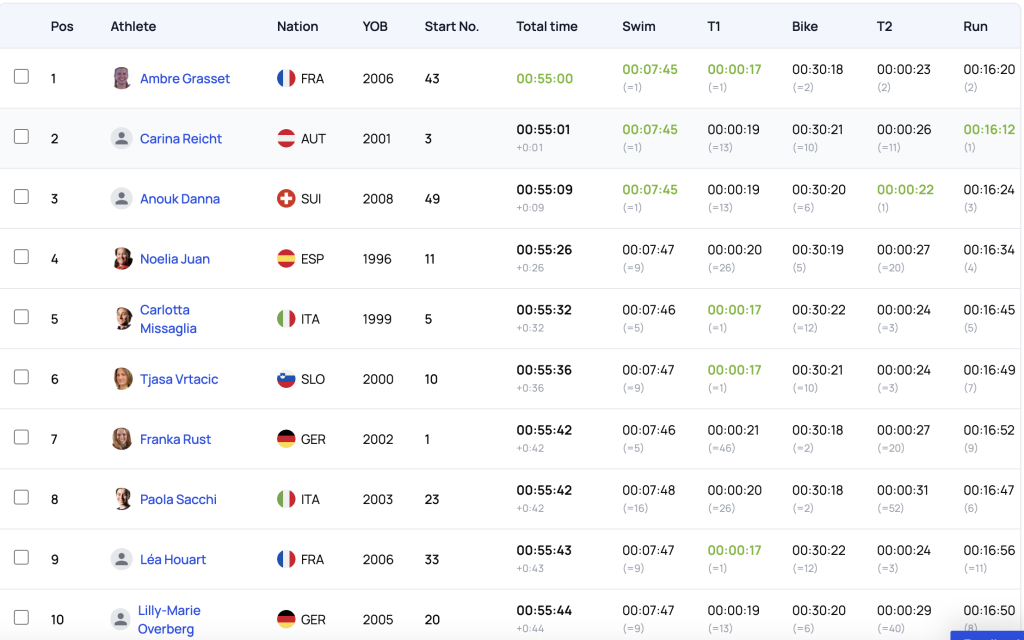Tick the checkbox for Ambre Grasset's row
Viewport: 1024px width, 640px height.
click(21, 76)
